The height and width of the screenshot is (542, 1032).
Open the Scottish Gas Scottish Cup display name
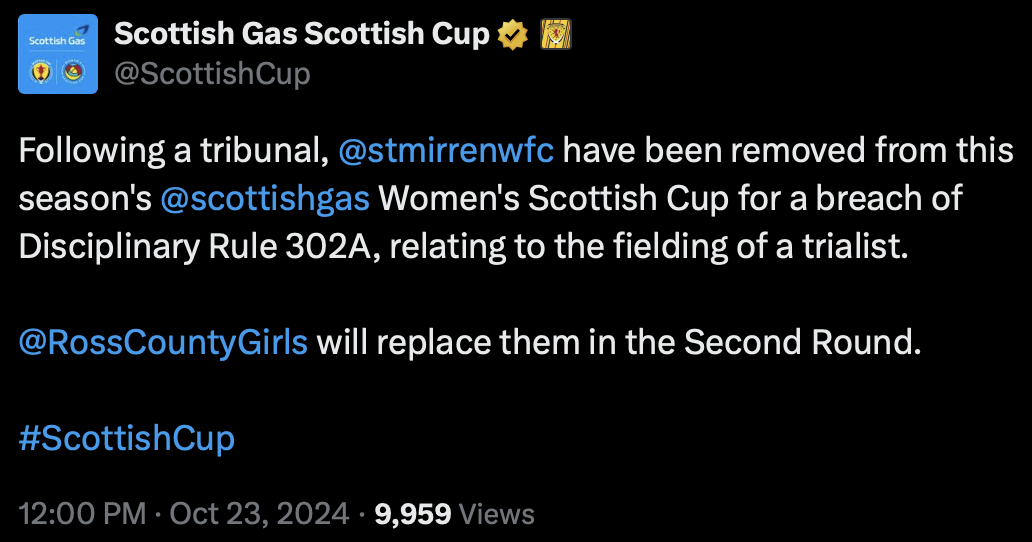click(x=302, y=34)
